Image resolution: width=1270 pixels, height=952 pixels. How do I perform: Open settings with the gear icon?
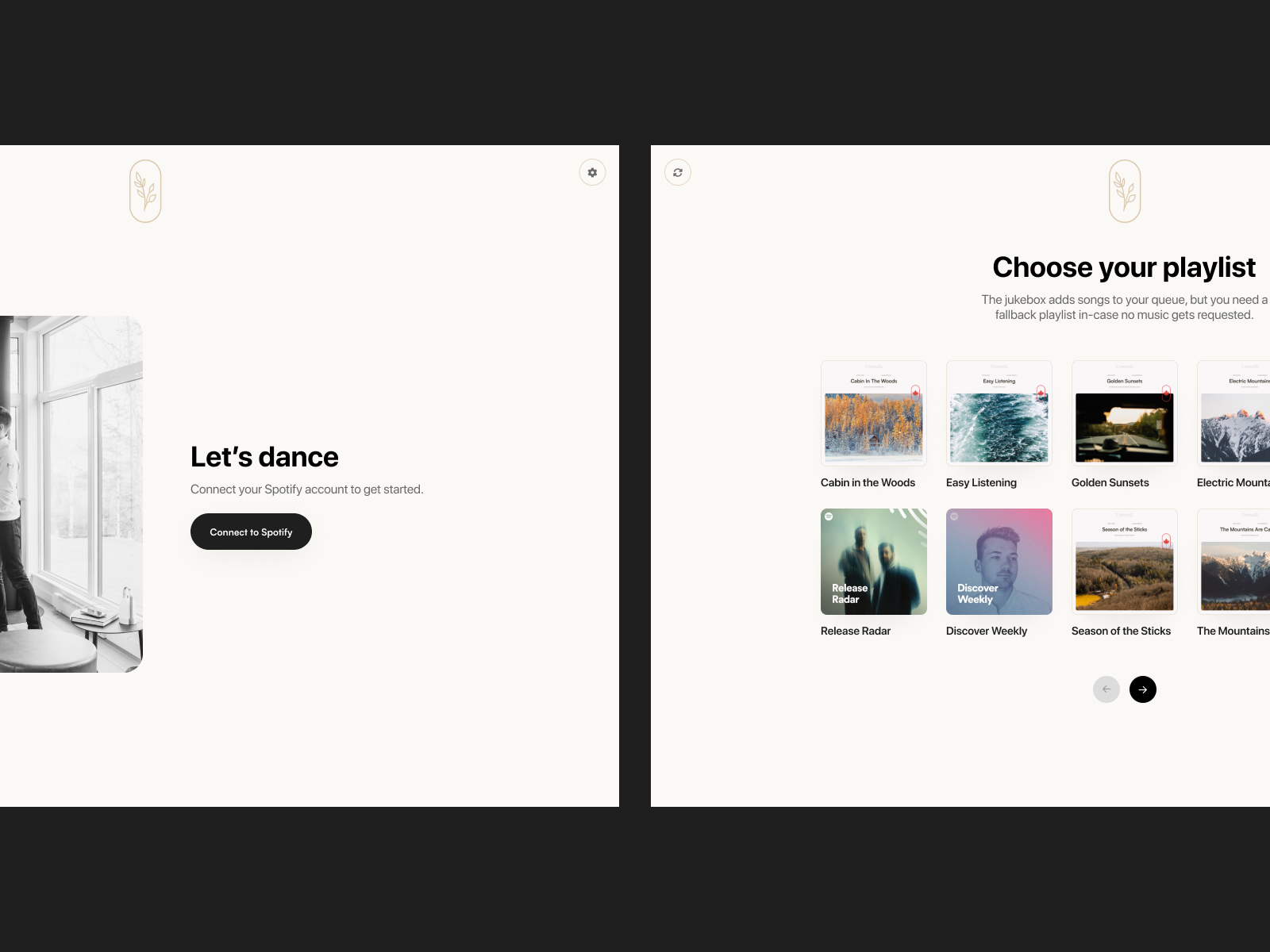click(x=592, y=172)
